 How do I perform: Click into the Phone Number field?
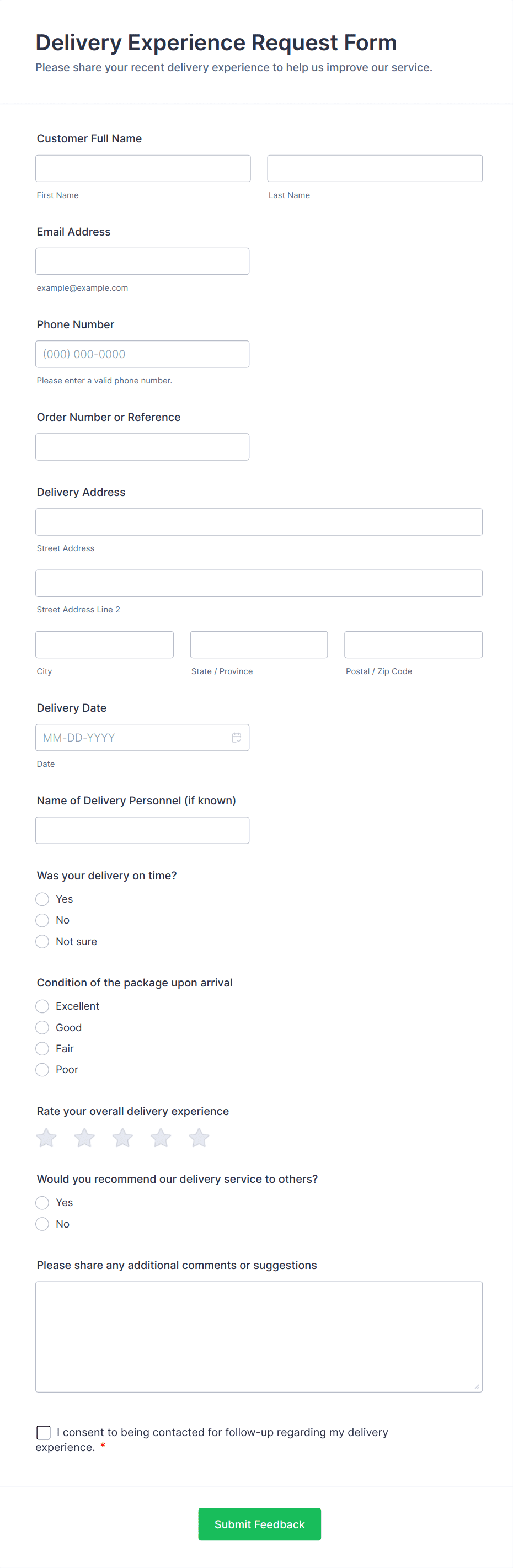pyautogui.click(x=142, y=354)
